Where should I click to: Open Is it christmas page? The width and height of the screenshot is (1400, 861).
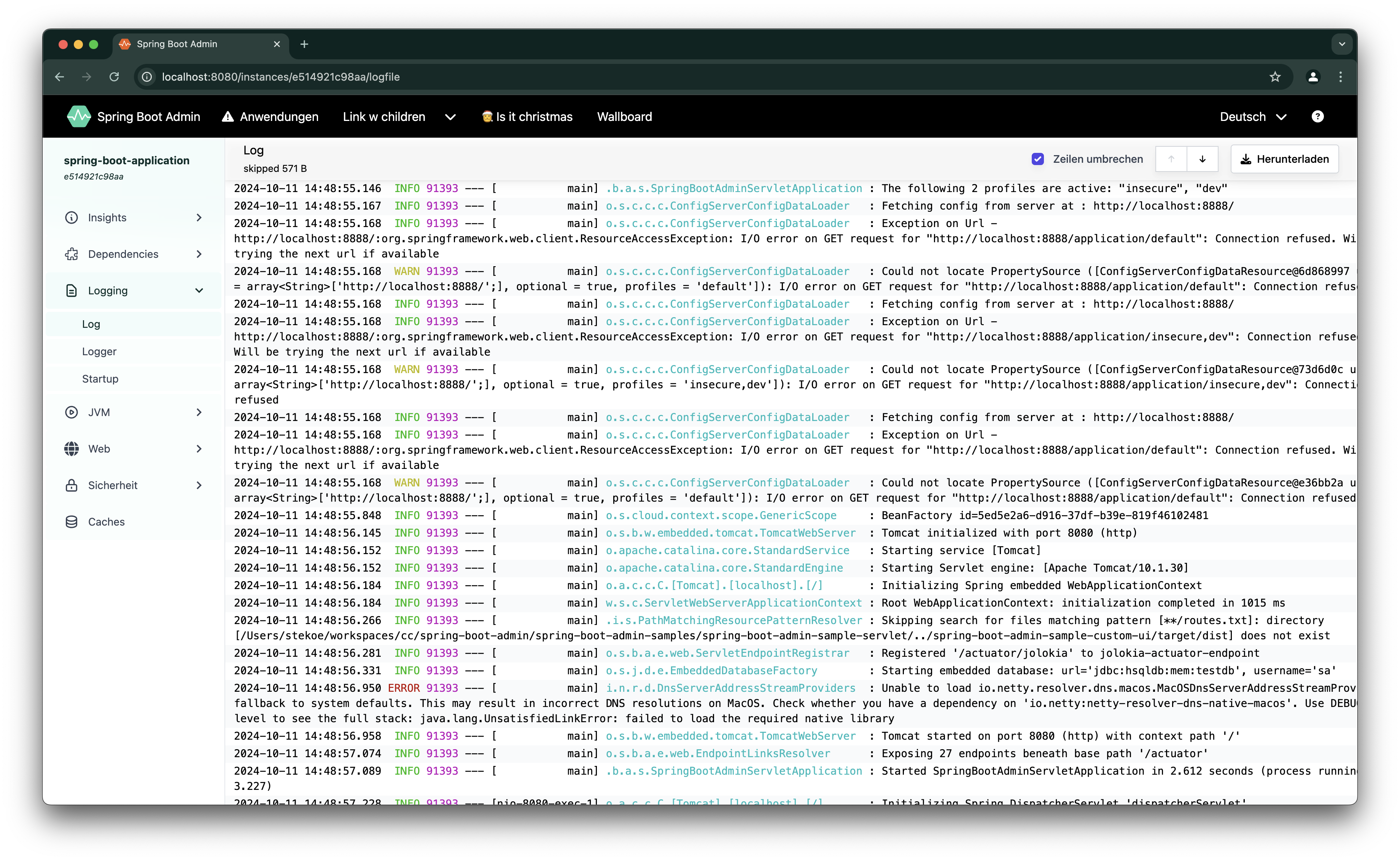[x=527, y=116]
